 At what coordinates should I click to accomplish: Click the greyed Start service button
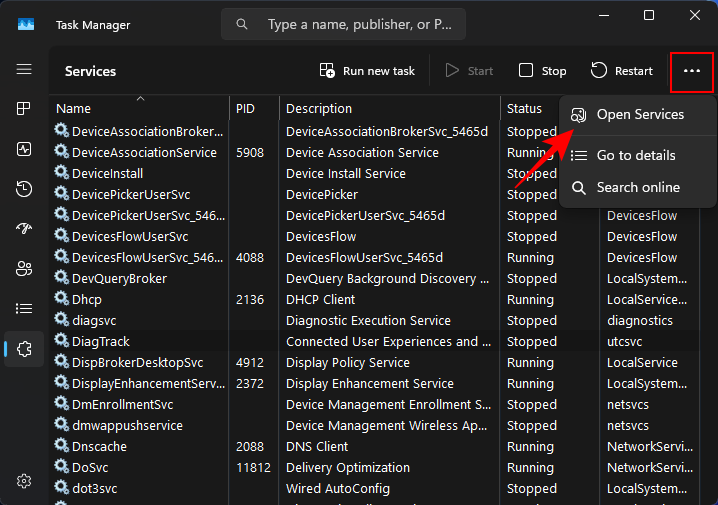click(x=469, y=71)
